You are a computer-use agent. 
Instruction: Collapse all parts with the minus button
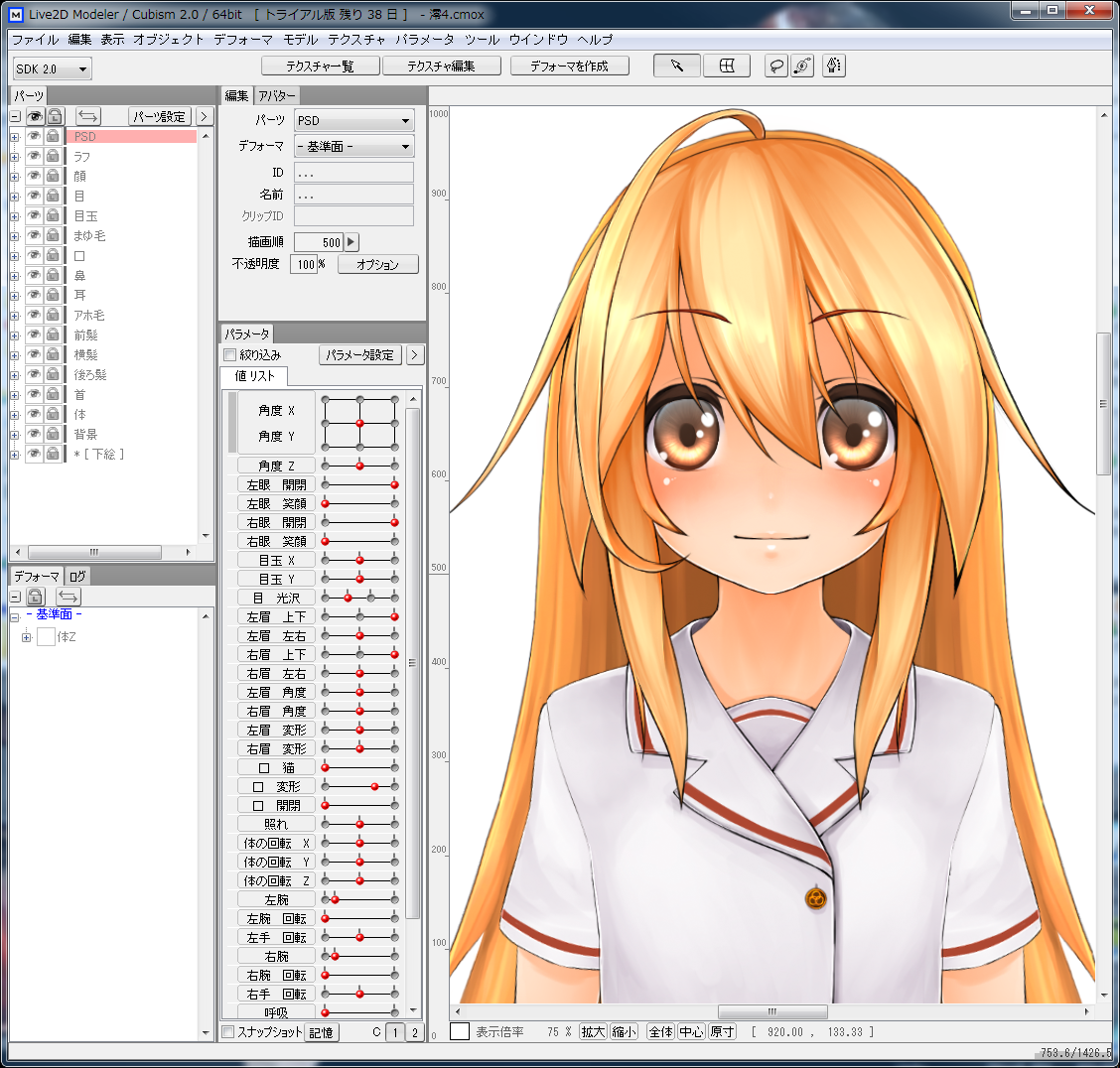point(15,116)
